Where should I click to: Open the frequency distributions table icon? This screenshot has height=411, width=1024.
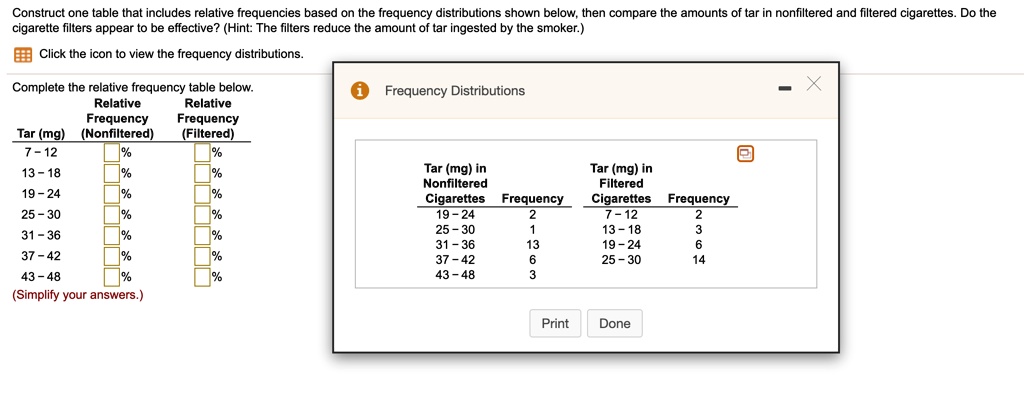tap(23, 55)
